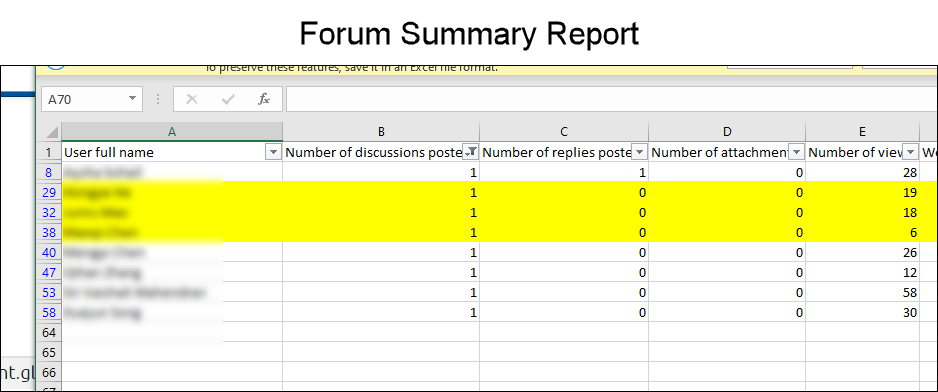
Task: Select column A header
Action: pyautogui.click(x=172, y=132)
